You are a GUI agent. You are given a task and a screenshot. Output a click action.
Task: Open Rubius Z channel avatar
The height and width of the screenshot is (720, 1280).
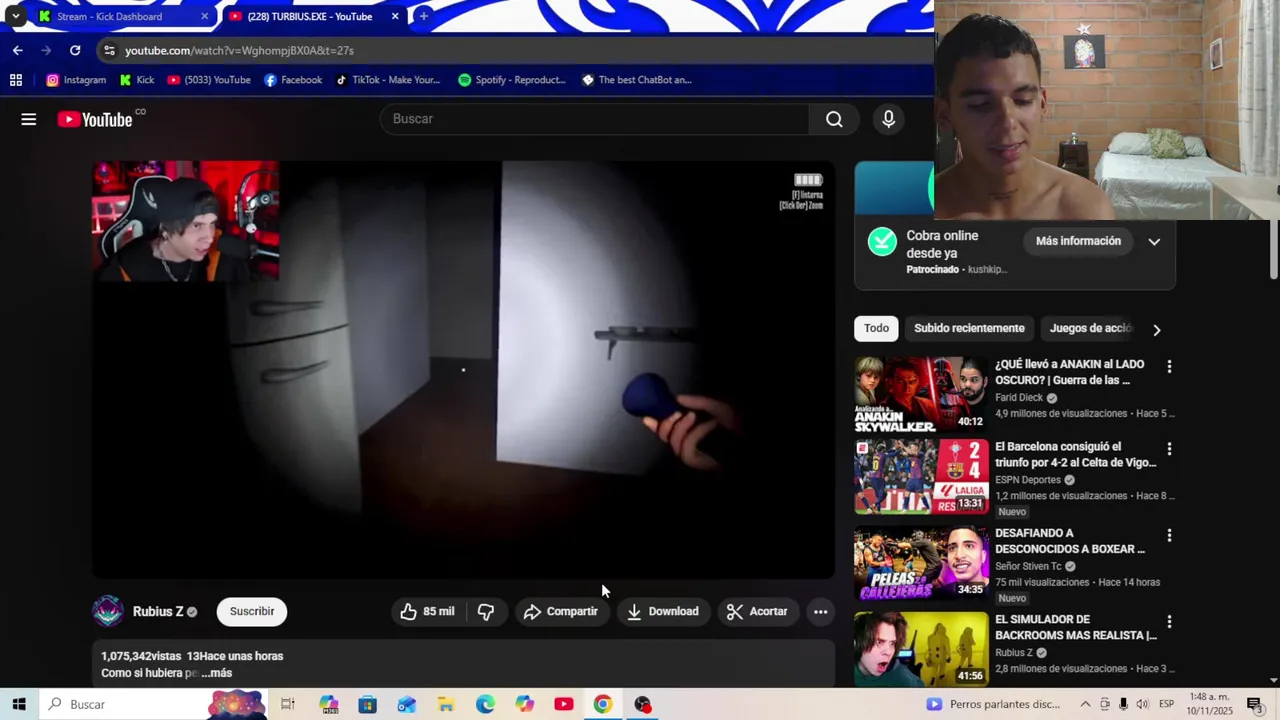108,611
